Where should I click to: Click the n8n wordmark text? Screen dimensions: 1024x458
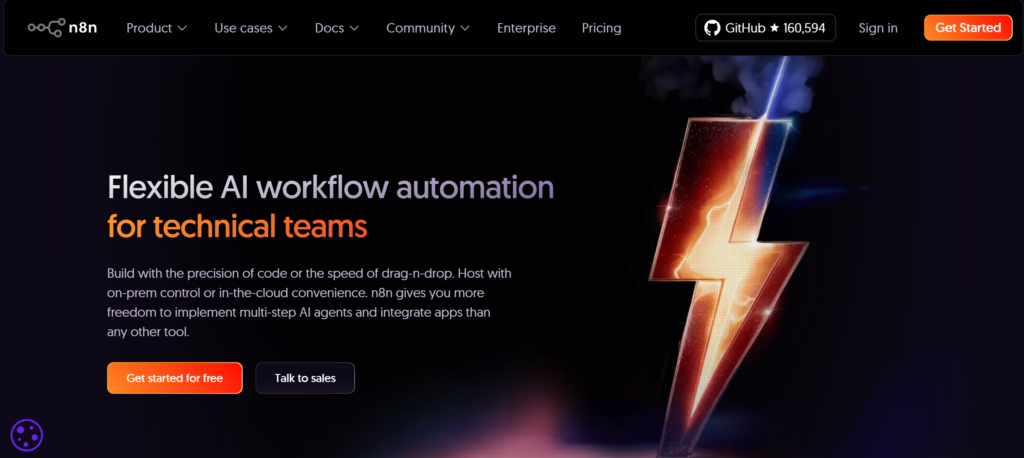(84, 28)
